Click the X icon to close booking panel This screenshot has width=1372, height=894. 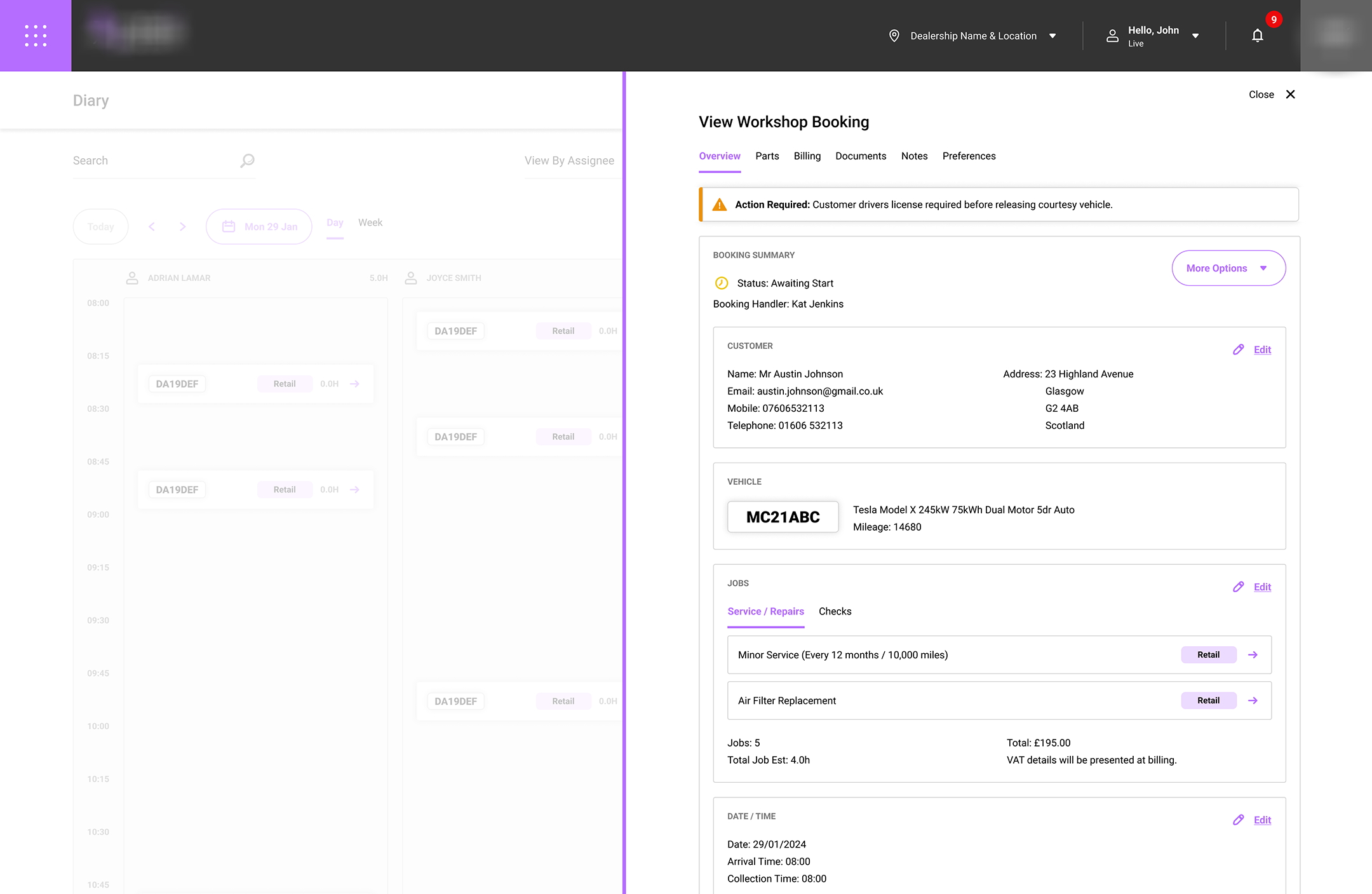click(x=1290, y=95)
